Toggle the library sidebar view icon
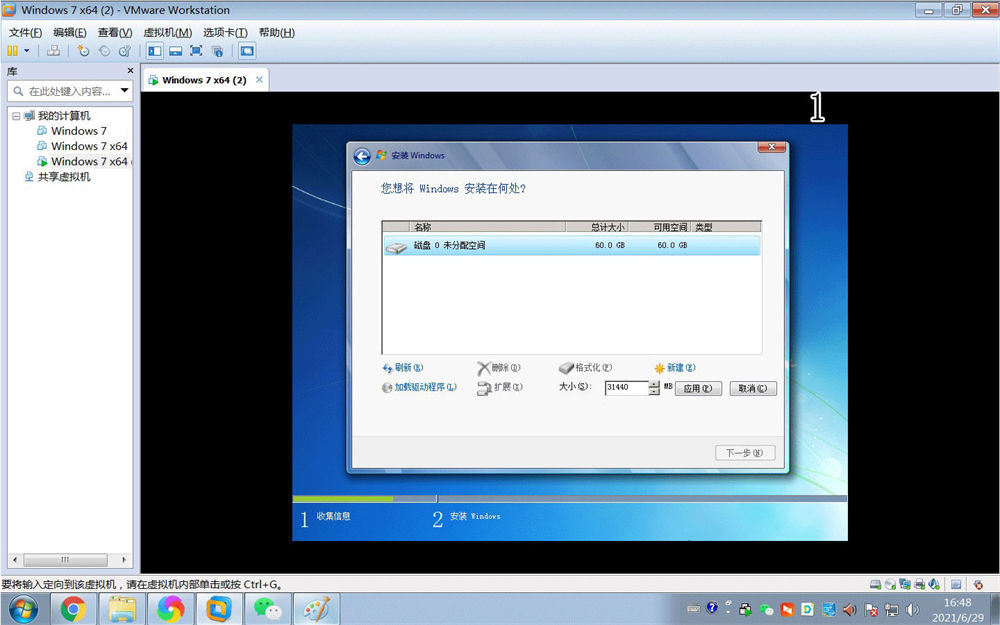1000x625 pixels. coord(154,51)
